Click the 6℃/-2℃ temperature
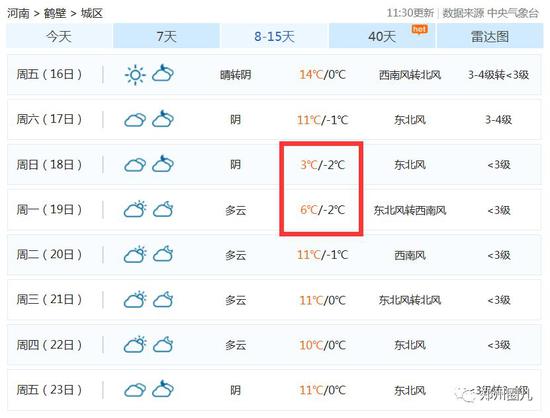The image size is (550, 418). [x=322, y=210]
